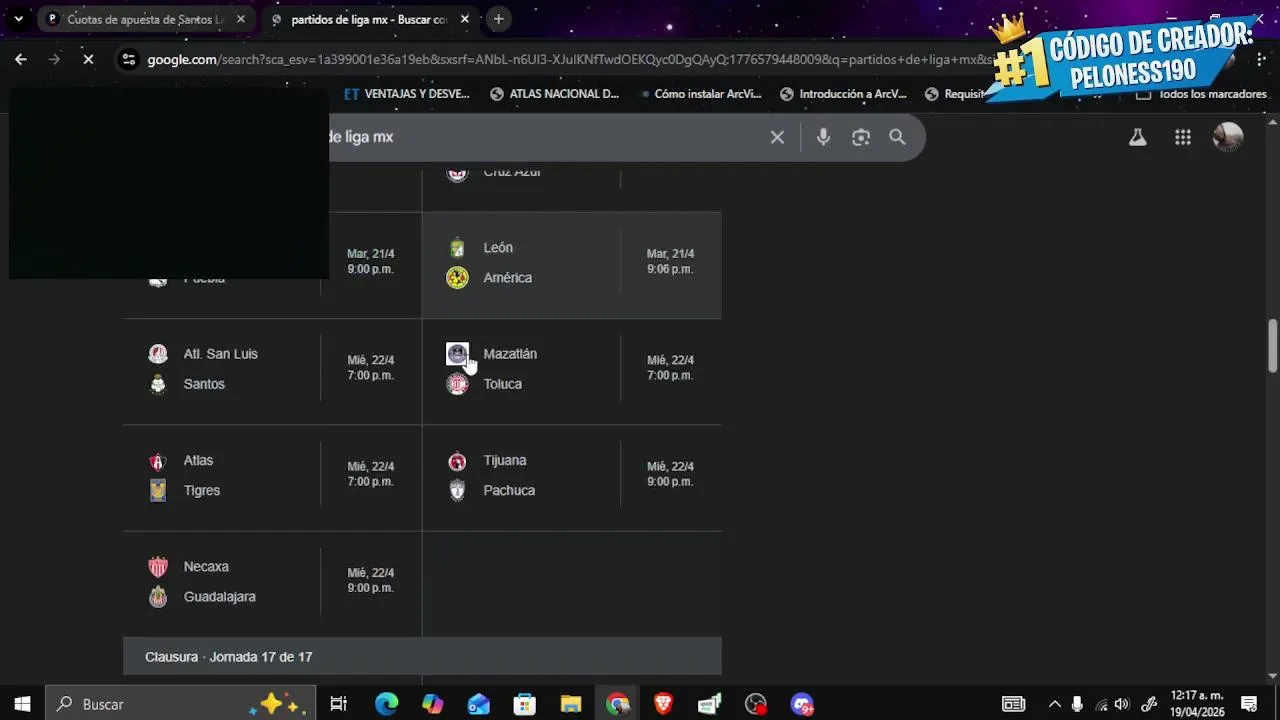Image resolution: width=1280 pixels, height=720 pixels.
Task: Click the address bar URL
Action: (570, 59)
